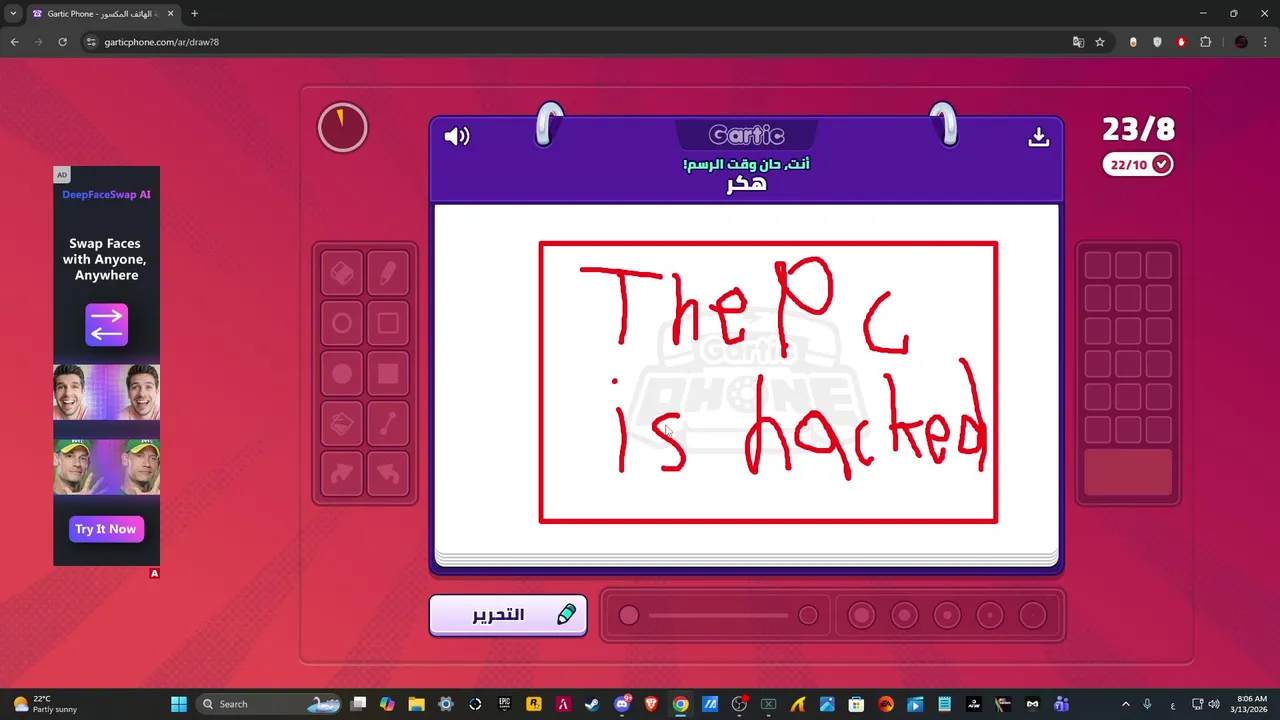The width and height of the screenshot is (1280, 720).
Task: Select the Pencil drawing tool
Action: [388, 273]
